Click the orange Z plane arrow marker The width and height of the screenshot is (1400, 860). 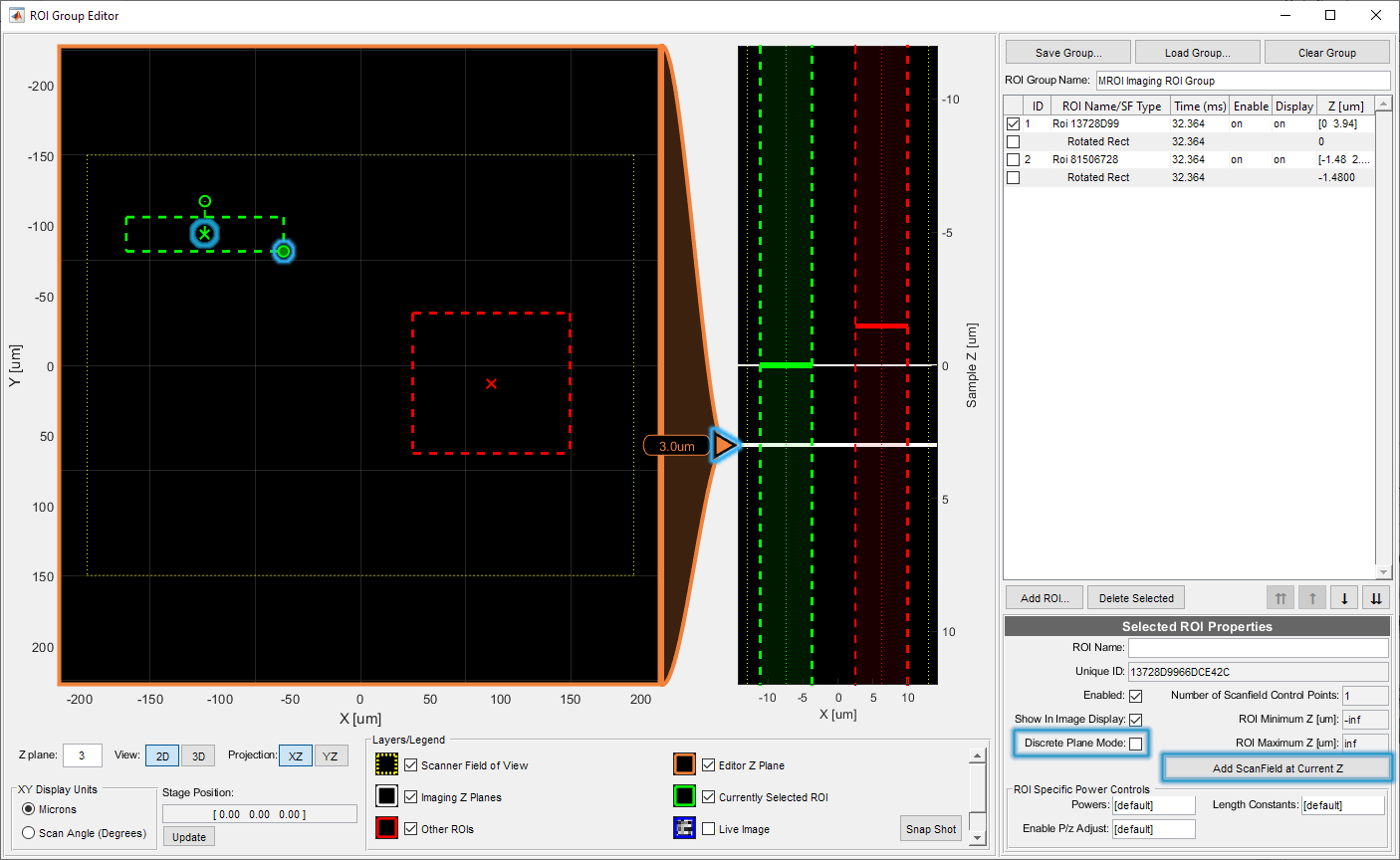point(726,446)
